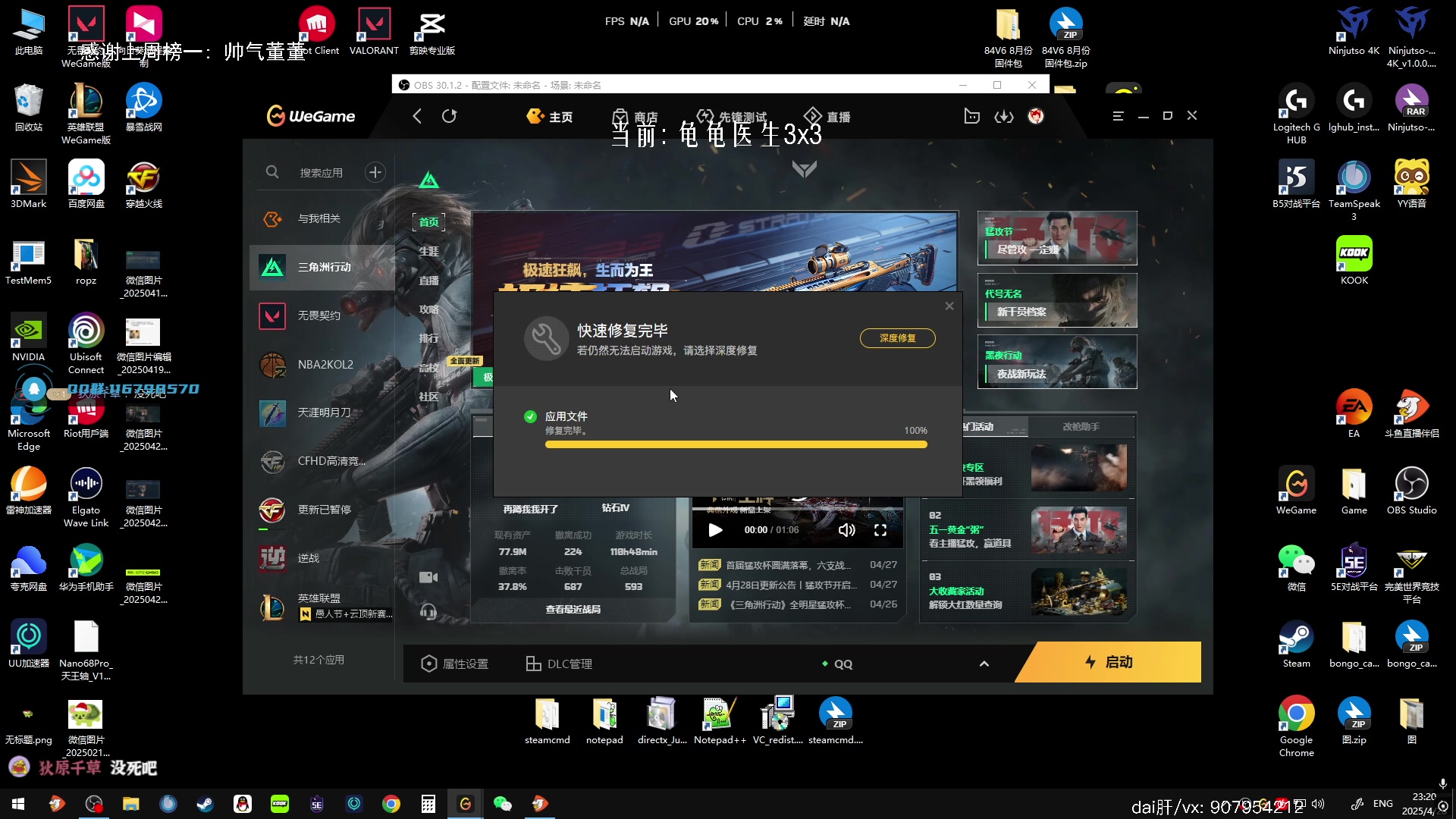Open the 代号无名 promo thumbnail
The width and height of the screenshot is (1456, 819).
pos(1057,300)
